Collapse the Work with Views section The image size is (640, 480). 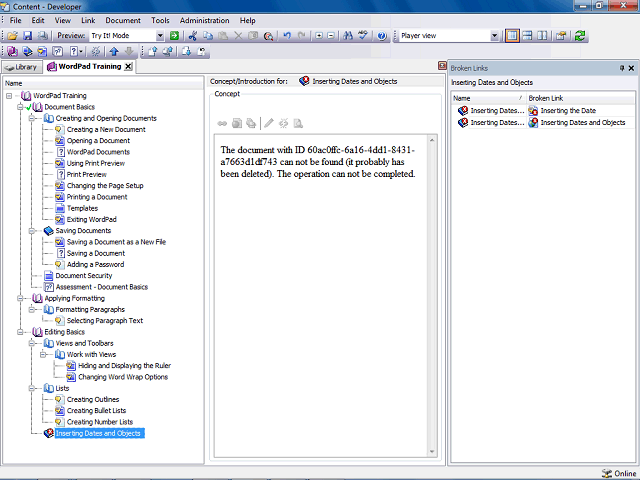click(43, 355)
